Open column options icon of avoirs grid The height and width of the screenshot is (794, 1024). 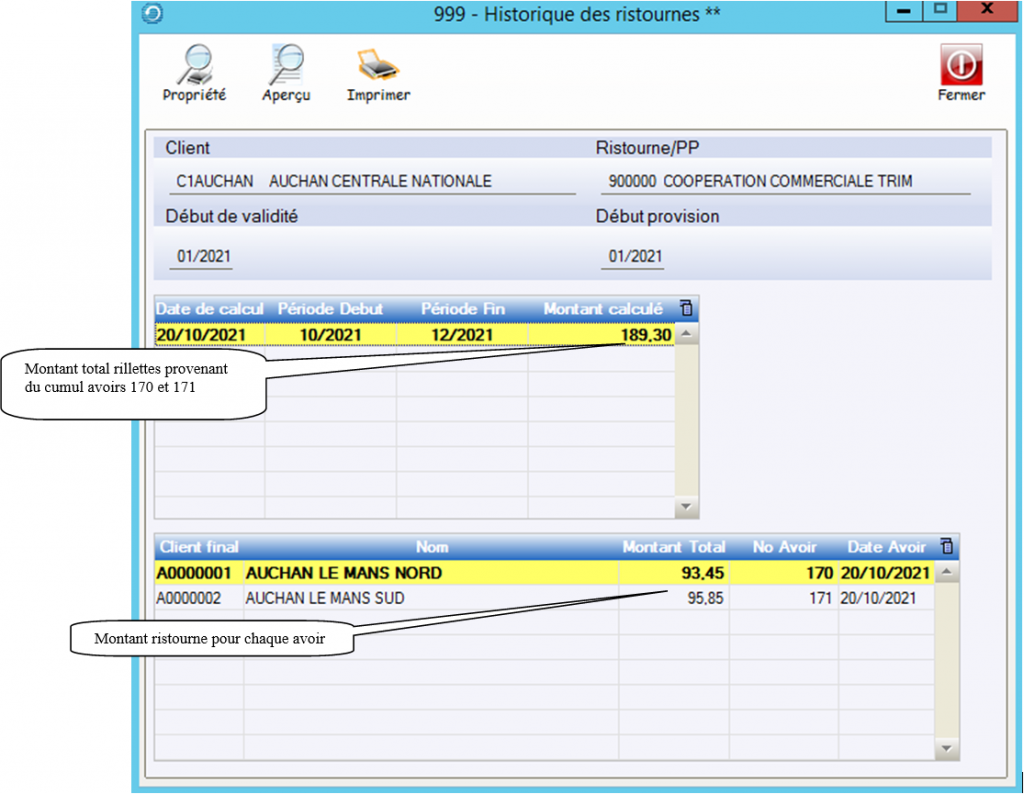coord(946,547)
